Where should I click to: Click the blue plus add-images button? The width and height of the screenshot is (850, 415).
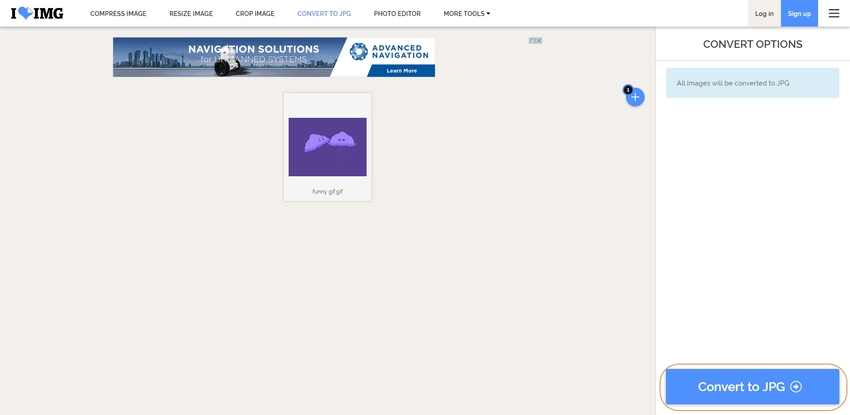[635, 97]
